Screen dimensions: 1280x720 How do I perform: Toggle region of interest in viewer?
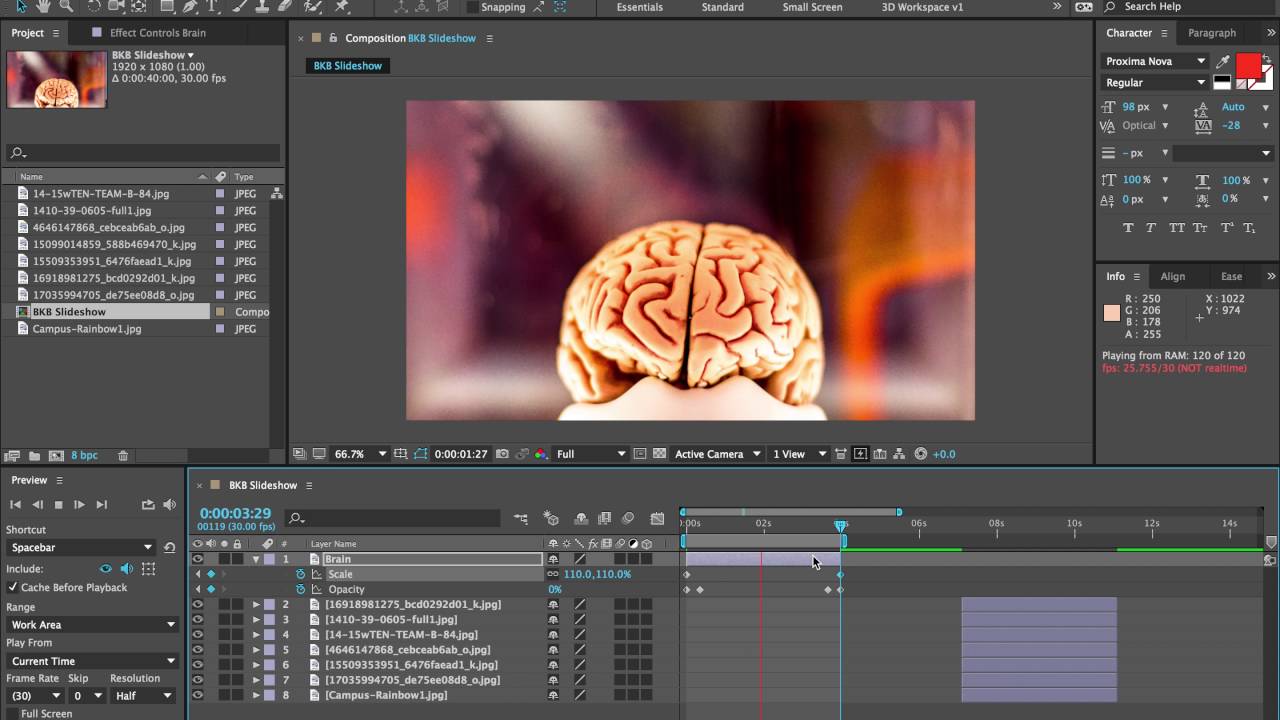(641, 454)
